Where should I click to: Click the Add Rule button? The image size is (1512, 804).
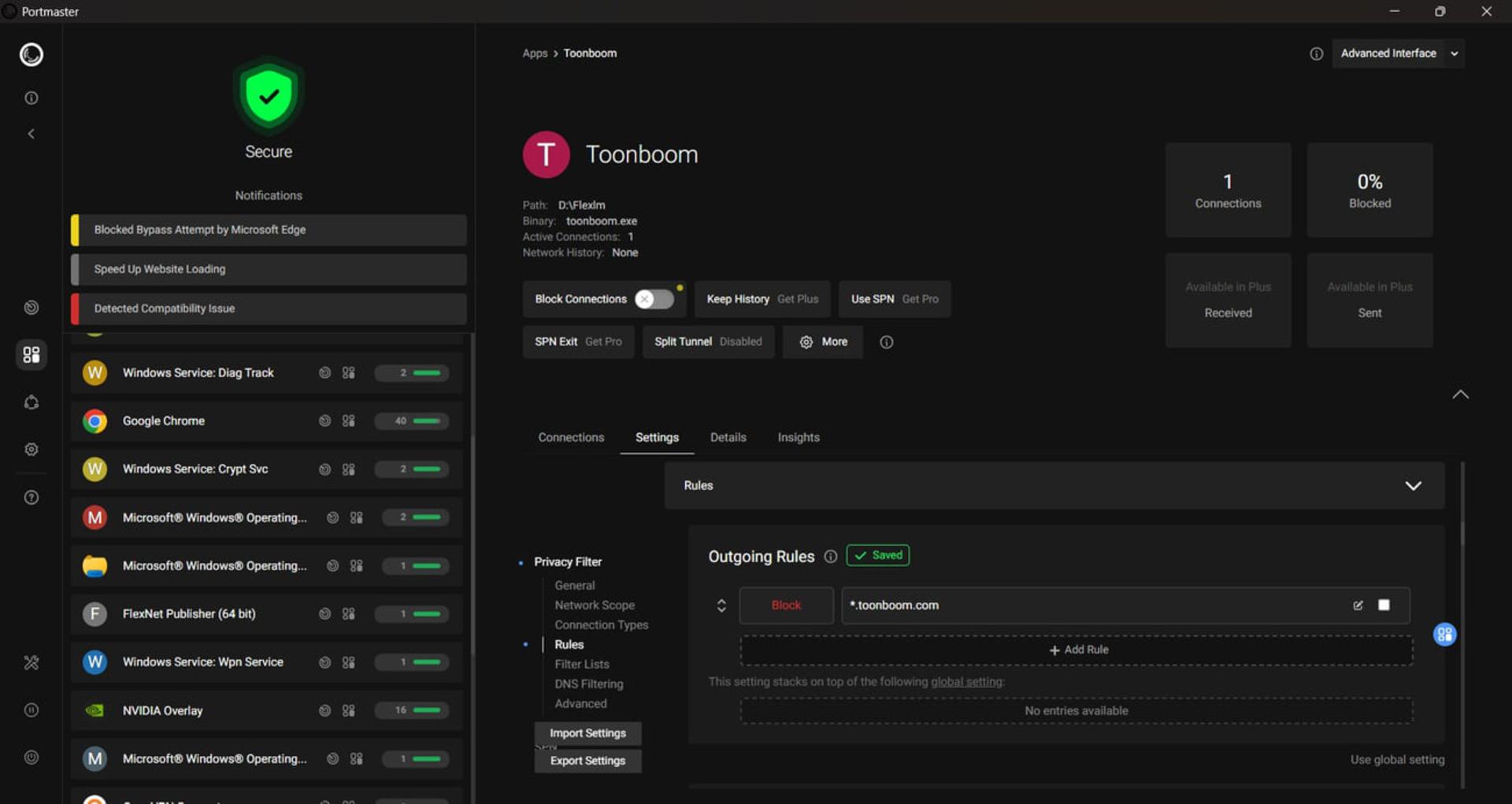pos(1077,650)
